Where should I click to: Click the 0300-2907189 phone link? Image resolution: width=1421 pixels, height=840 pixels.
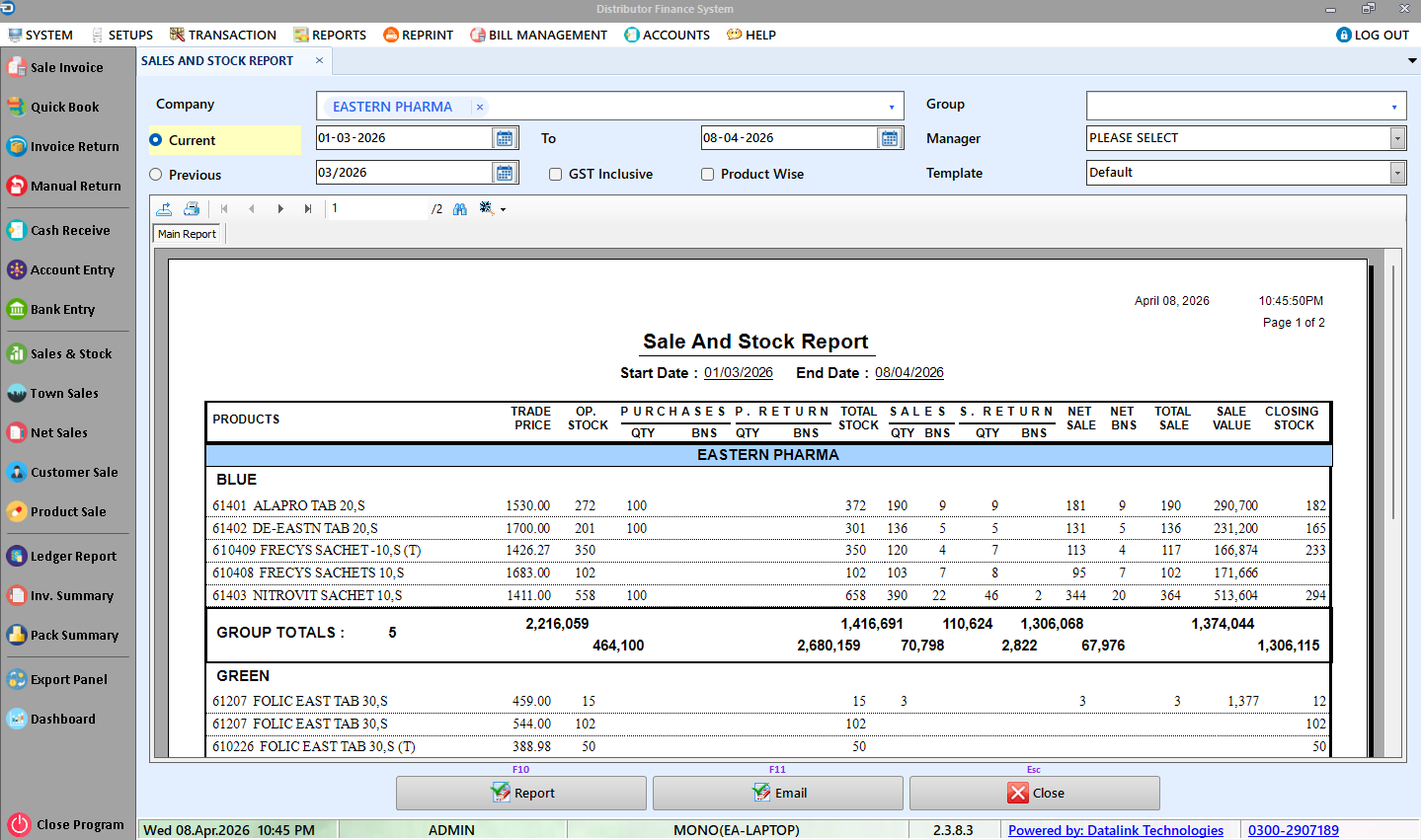(x=1294, y=830)
